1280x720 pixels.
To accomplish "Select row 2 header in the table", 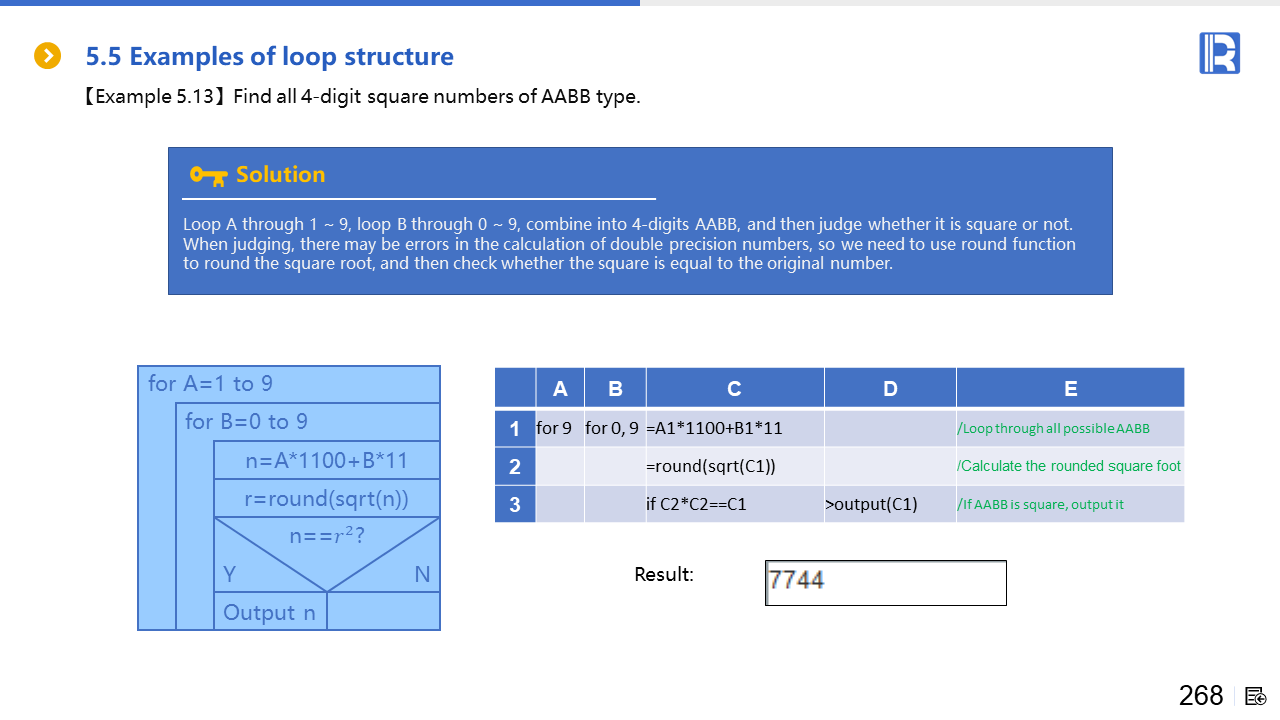I will [x=515, y=466].
